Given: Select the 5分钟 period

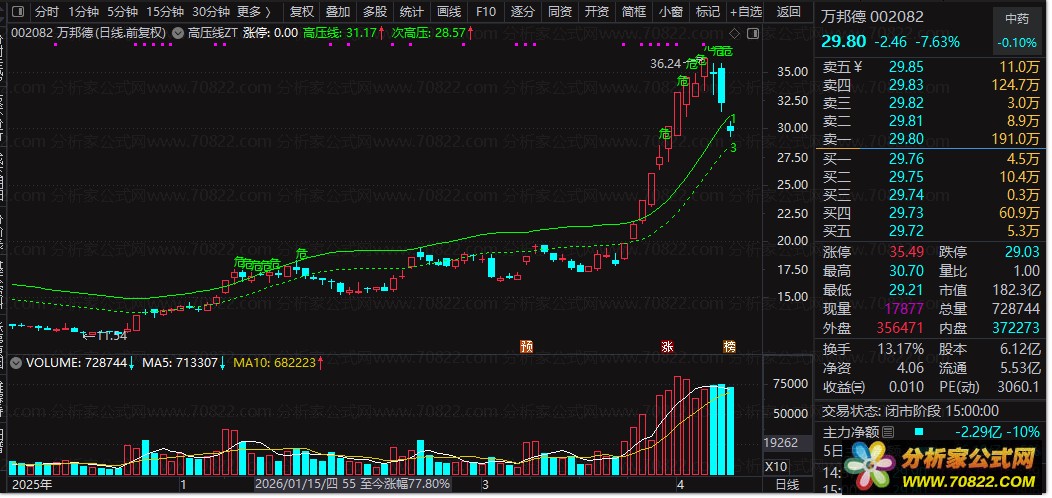Looking at the screenshot, I should pos(123,12).
